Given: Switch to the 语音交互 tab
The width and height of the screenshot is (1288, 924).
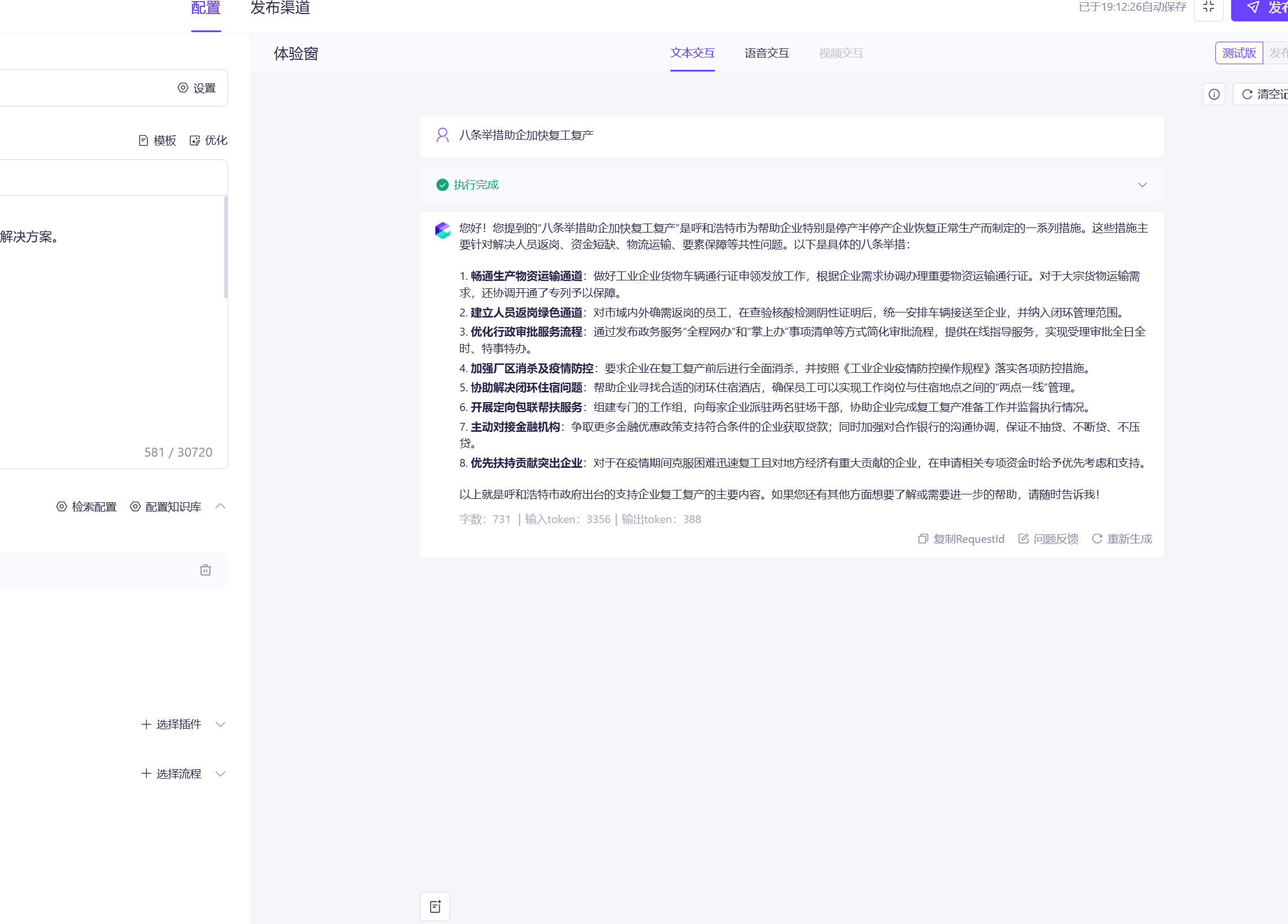Looking at the screenshot, I should coord(766,53).
